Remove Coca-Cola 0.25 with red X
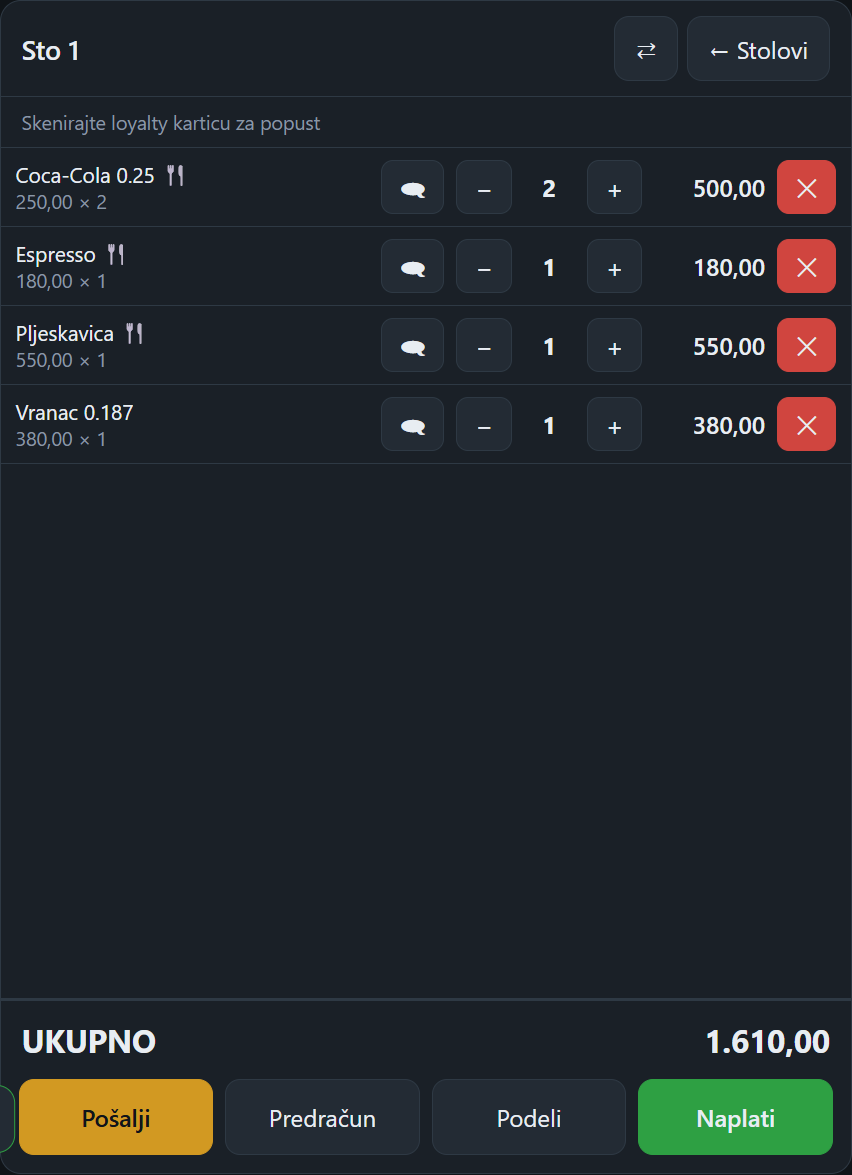The width and height of the screenshot is (852, 1175). pos(806,187)
